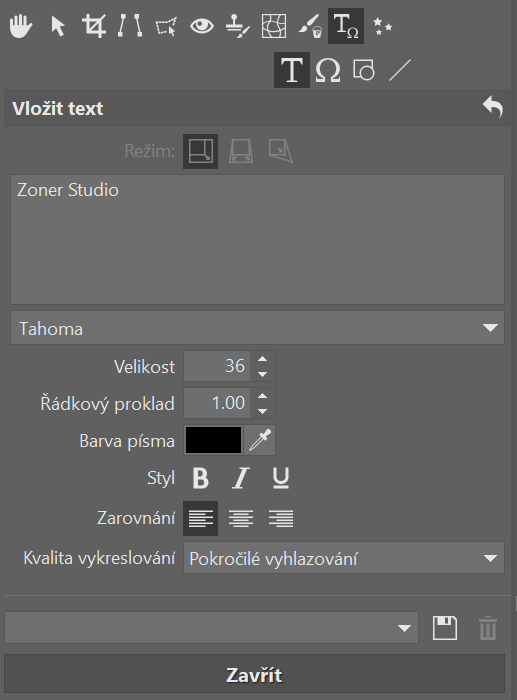The width and height of the screenshot is (517, 700).
Task: Select the Insert shape tool
Action: (x=363, y=70)
